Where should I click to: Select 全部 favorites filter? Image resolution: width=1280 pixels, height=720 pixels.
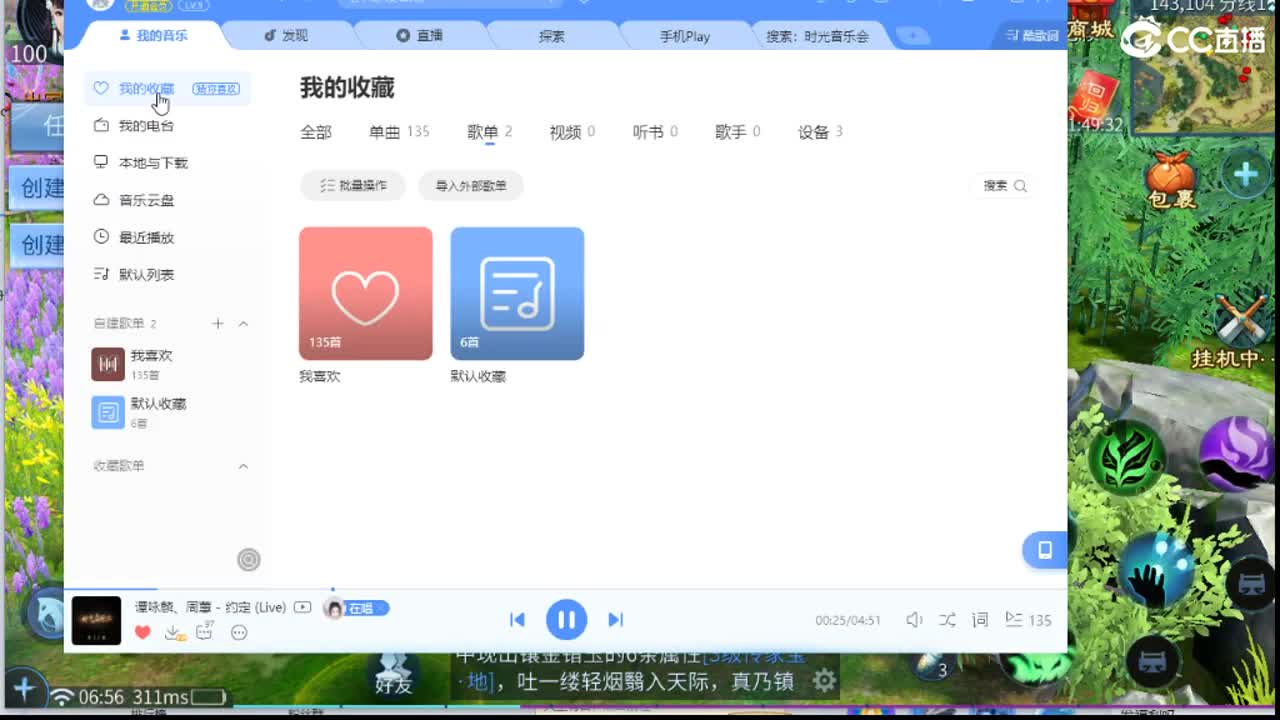(316, 132)
